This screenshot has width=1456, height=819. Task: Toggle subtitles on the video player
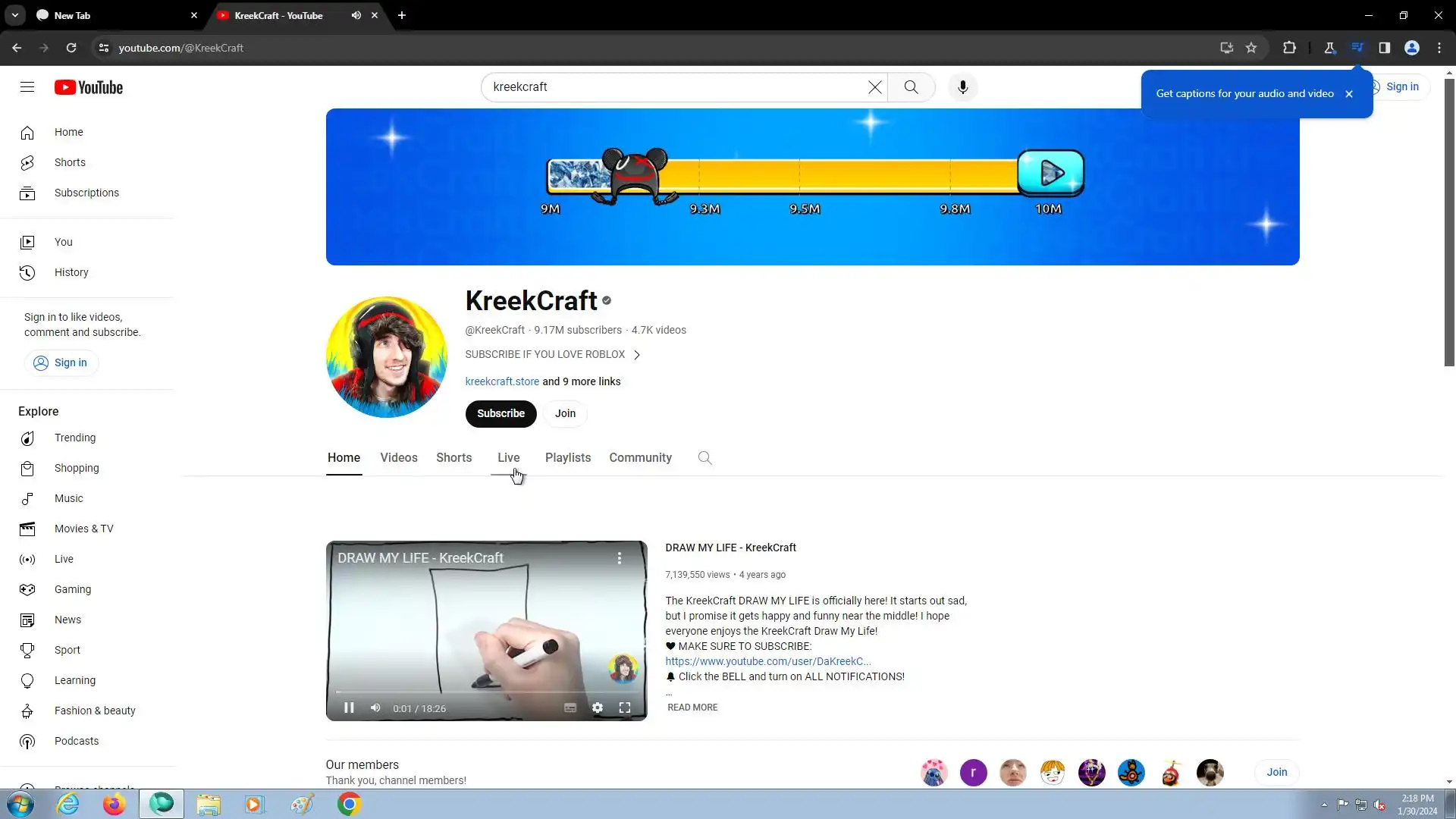click(570, 708)
